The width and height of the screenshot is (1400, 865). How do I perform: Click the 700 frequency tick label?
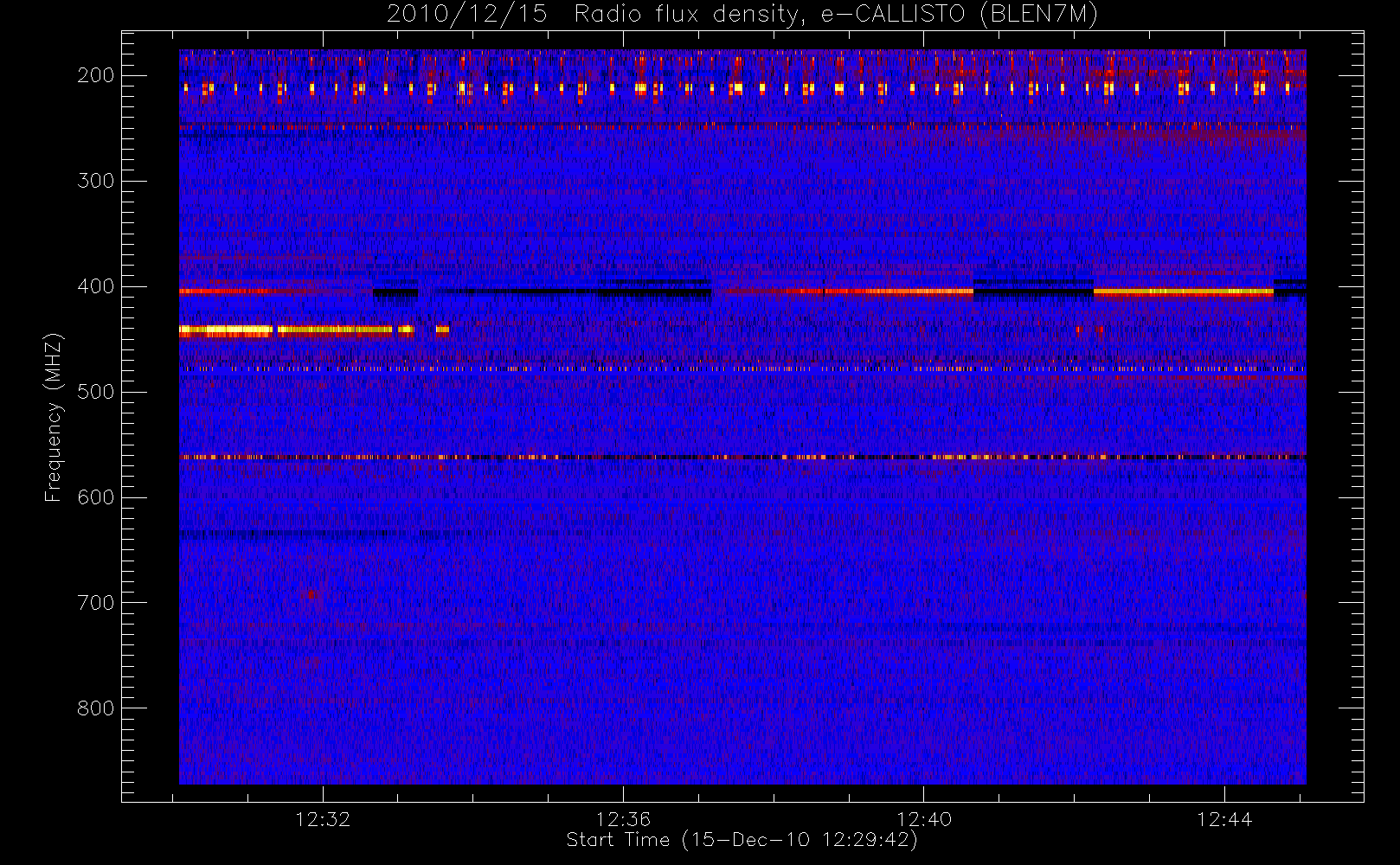[96, 603]
